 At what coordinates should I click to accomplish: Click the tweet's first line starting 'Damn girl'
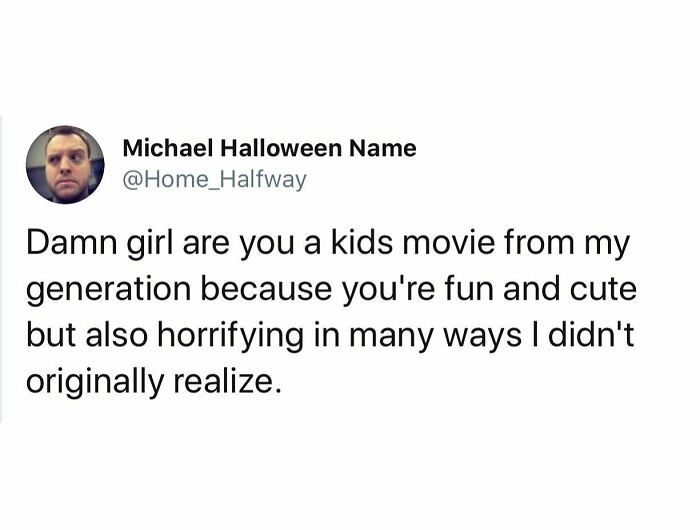[328, 245]
